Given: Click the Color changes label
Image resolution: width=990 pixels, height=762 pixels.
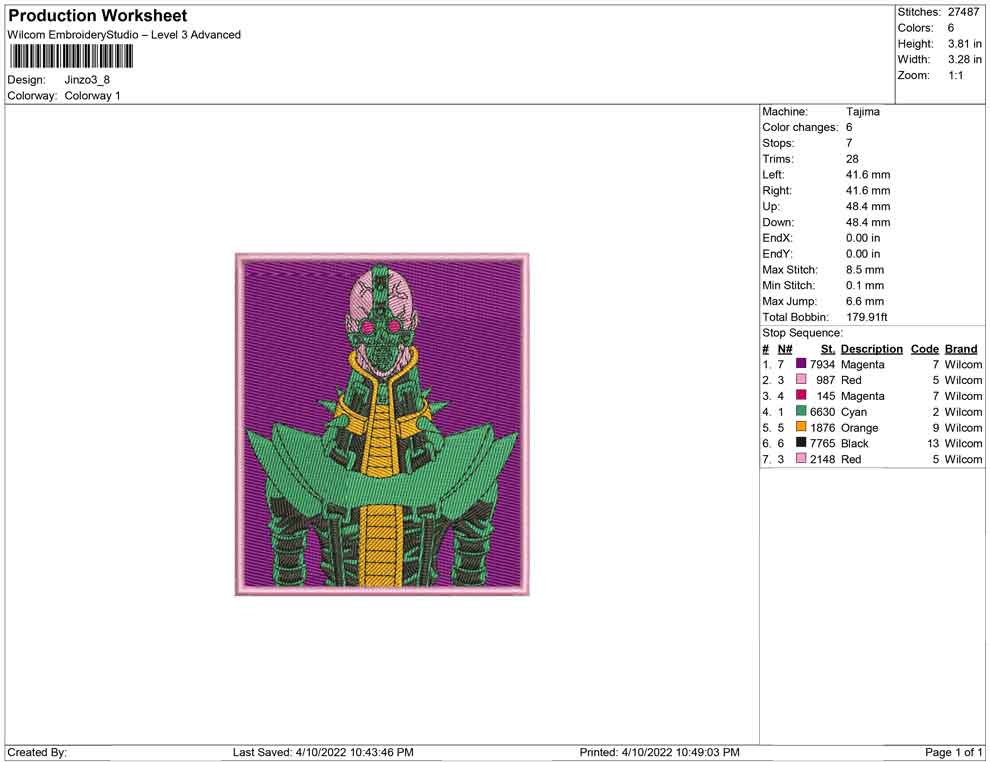Looking at the screenshot, I should (800, 127).
